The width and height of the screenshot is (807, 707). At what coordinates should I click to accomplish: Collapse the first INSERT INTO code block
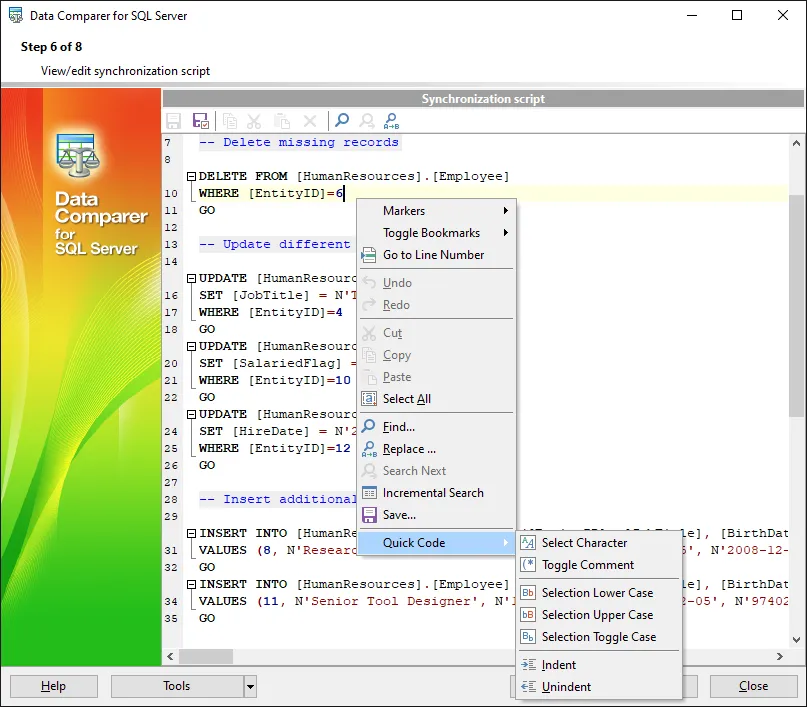pos(189,534)
